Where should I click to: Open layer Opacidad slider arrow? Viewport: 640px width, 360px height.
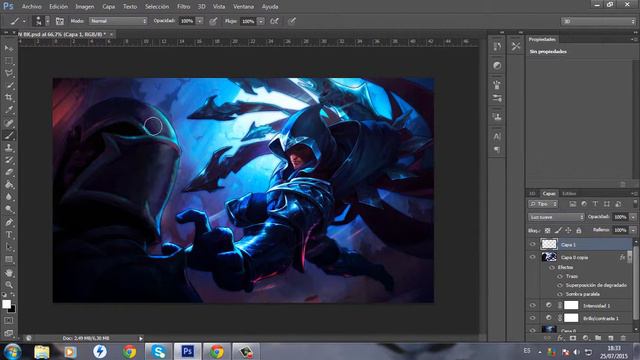point(633,217)
